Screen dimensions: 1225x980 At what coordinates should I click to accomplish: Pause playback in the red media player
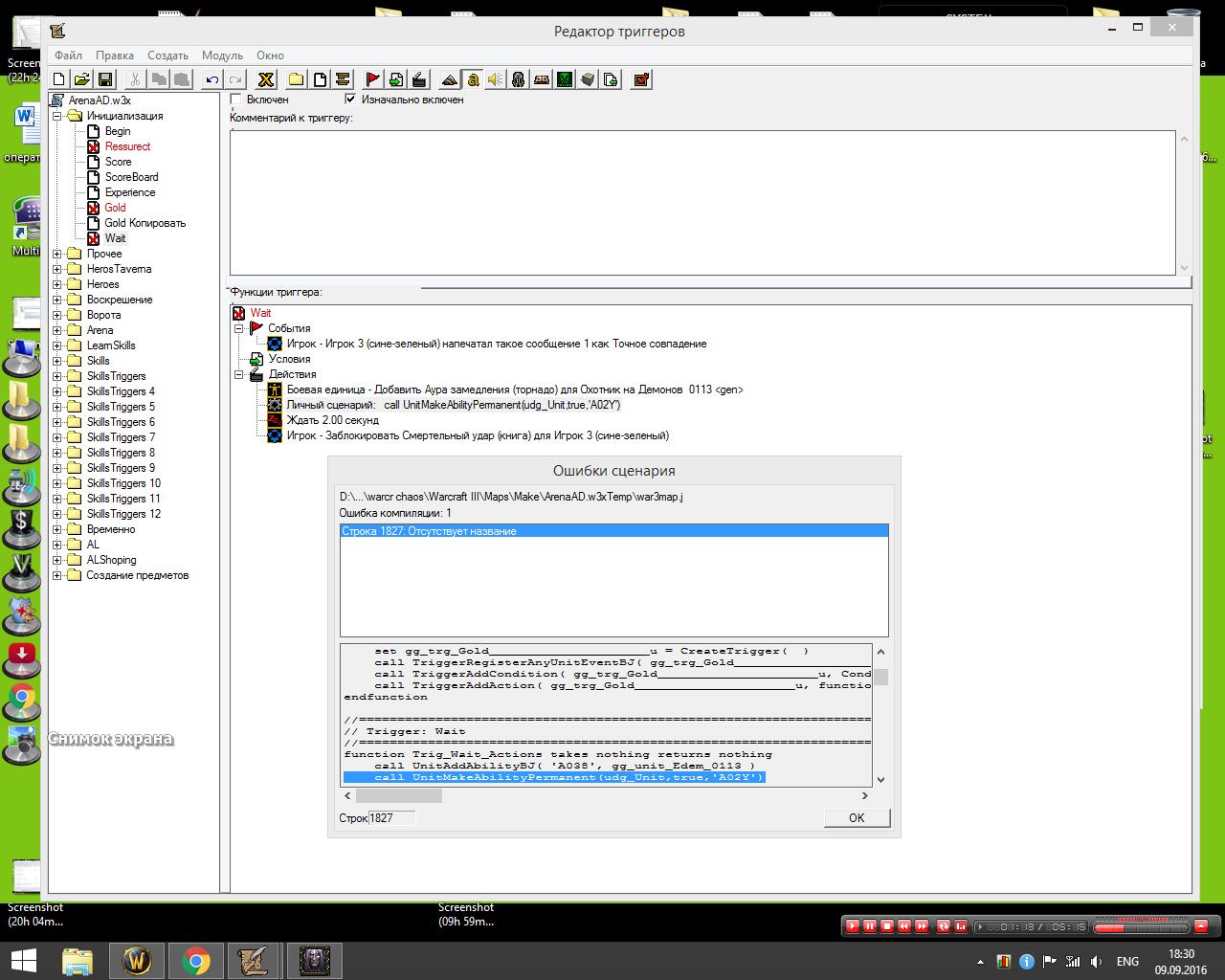coord(870,926)
